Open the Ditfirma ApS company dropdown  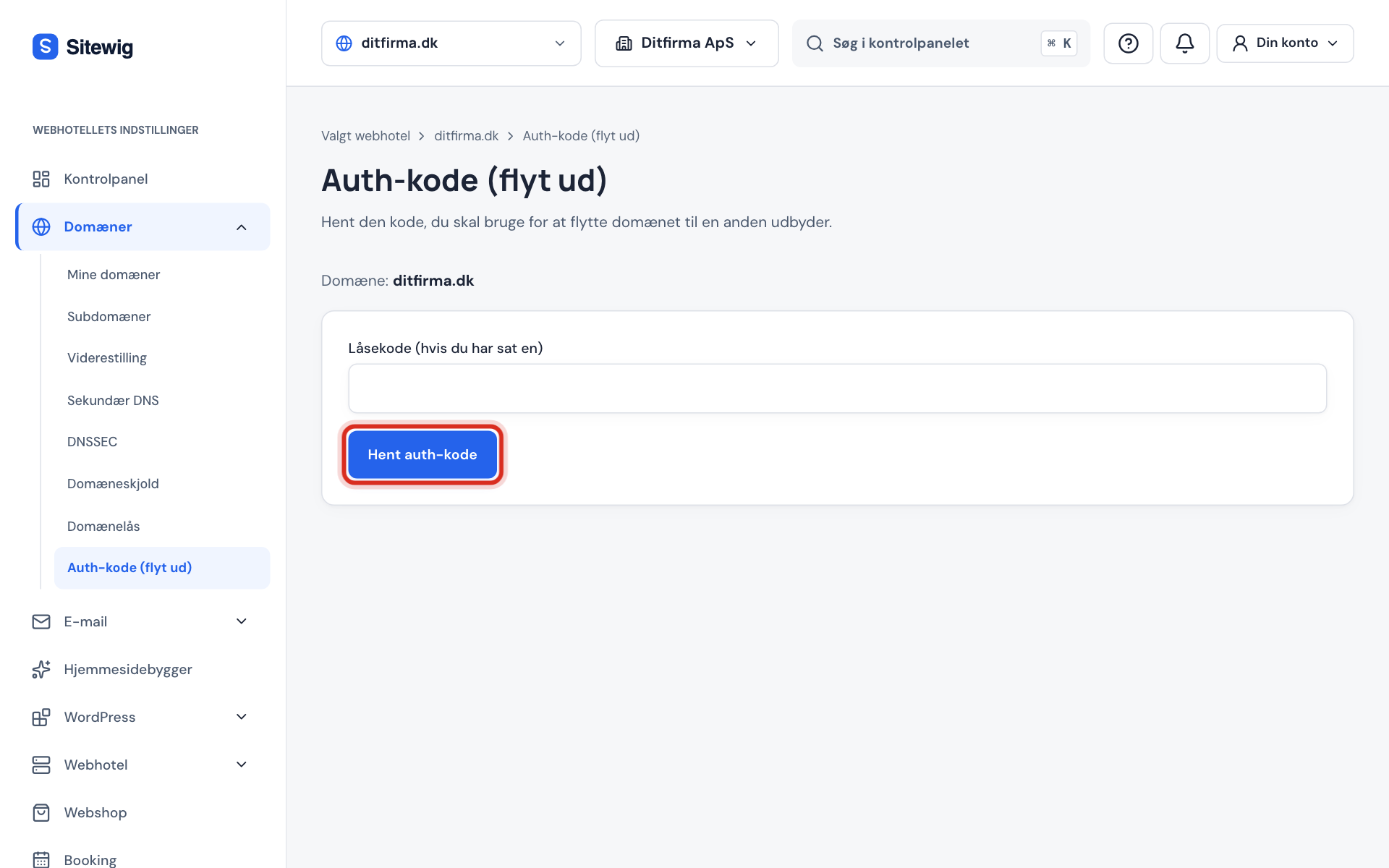(x=687, y=43)
